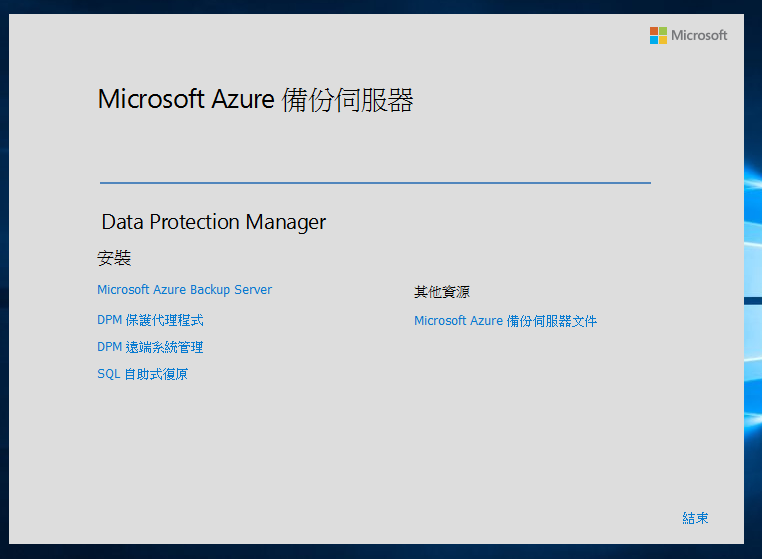Image resolution: width=762 pixels, height=559 pixels.
Task: Click the red square of Microsoft logo
Action: 654,31
